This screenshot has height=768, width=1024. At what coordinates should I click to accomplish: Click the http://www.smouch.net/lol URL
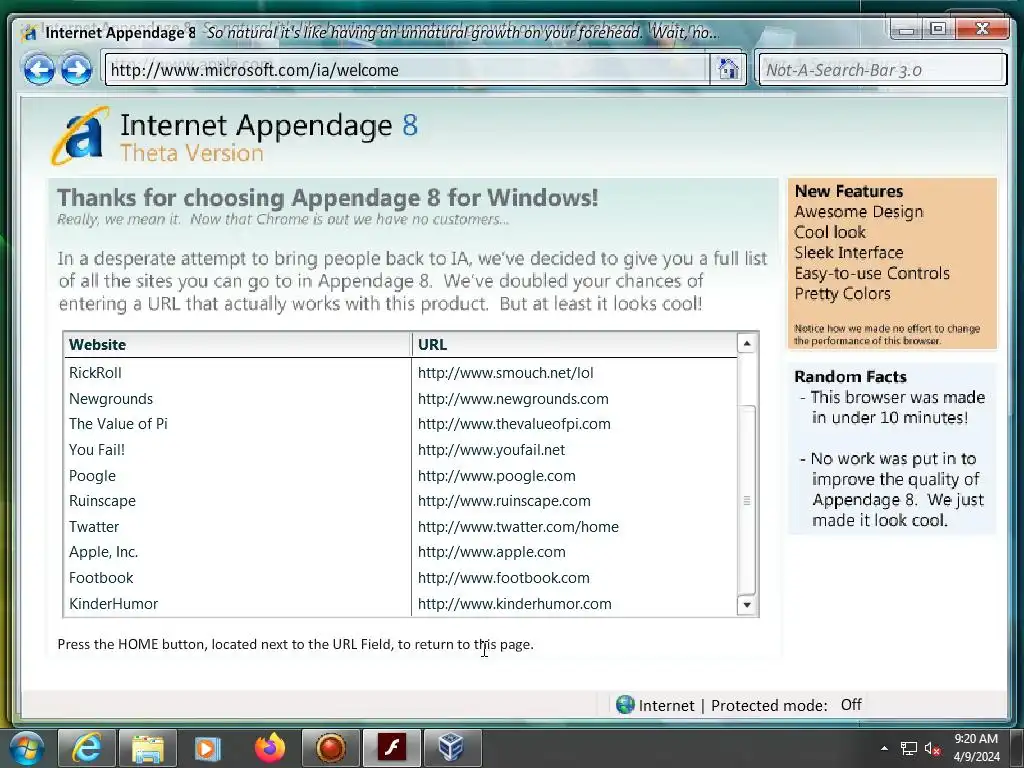tap(505, 373)
